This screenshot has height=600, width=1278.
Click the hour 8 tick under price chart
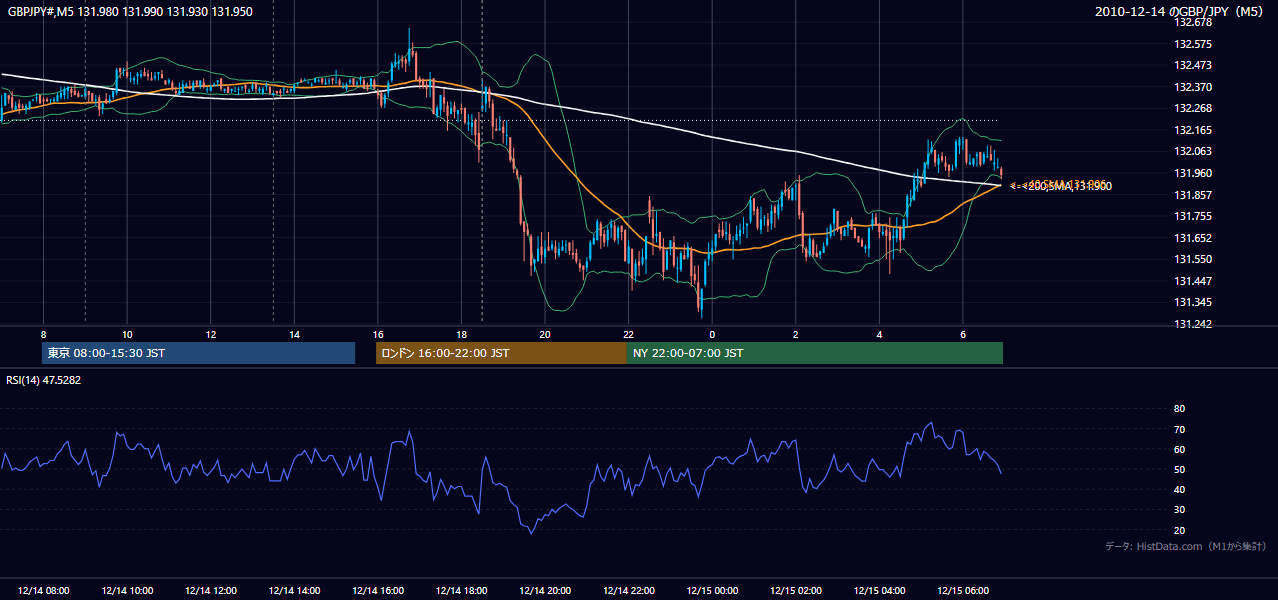[x=43, y=334]
